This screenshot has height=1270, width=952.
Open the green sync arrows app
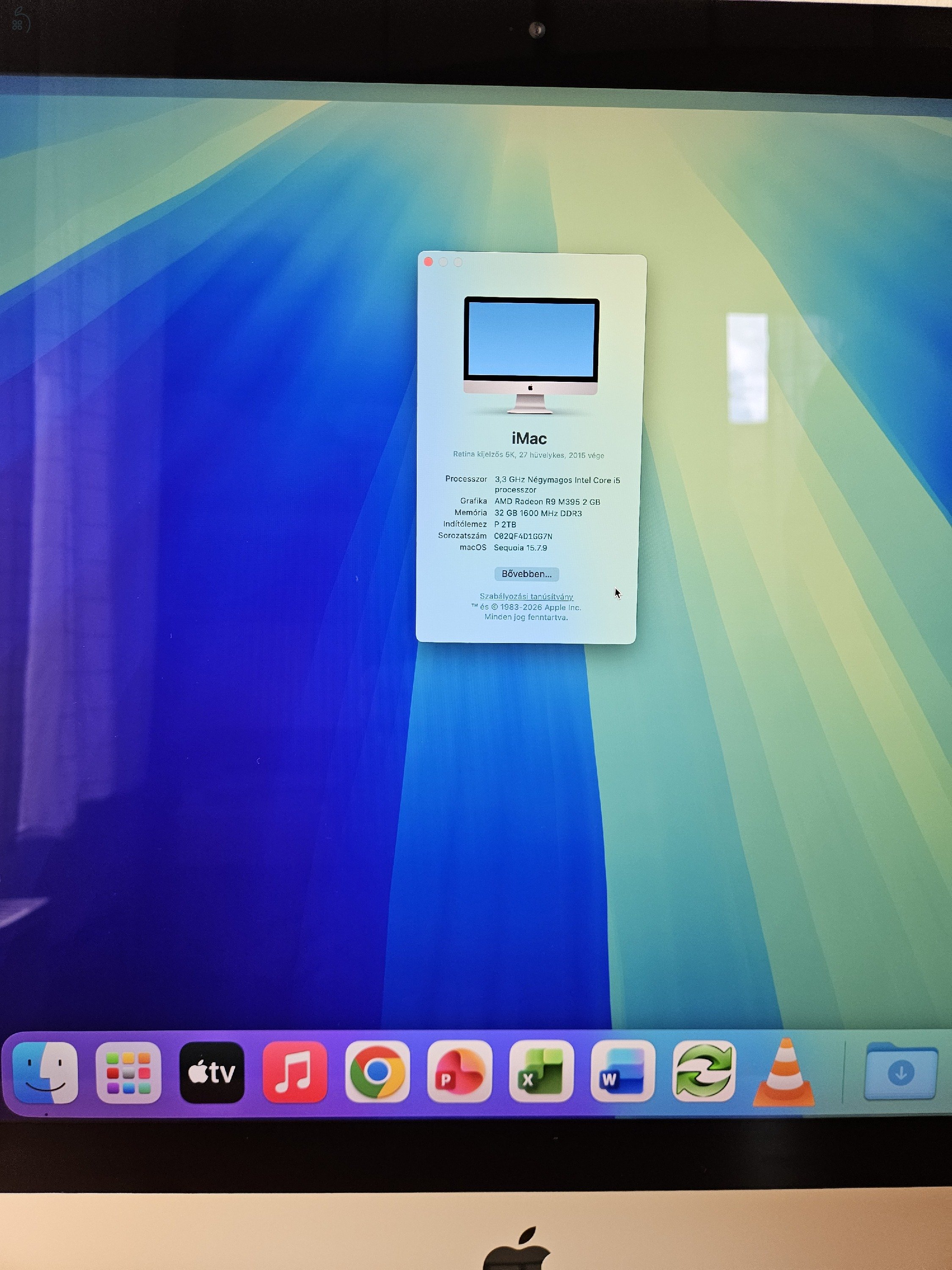(704, 1071)
